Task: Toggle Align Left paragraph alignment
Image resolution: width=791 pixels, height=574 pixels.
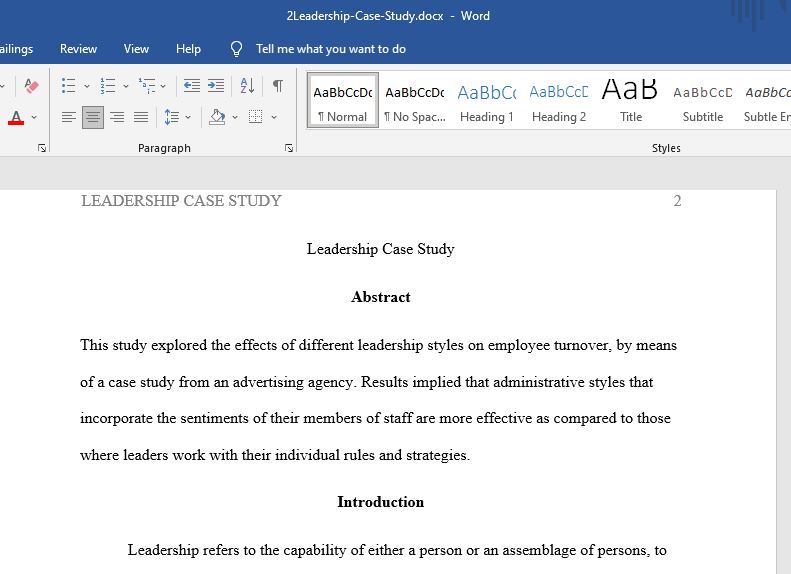Action: [69, 118]
